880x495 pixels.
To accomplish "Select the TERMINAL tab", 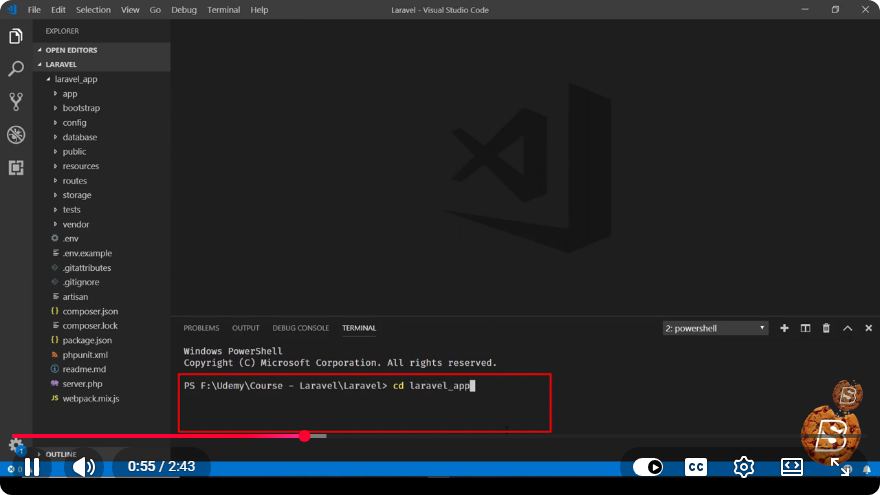I will click(359, 328).
